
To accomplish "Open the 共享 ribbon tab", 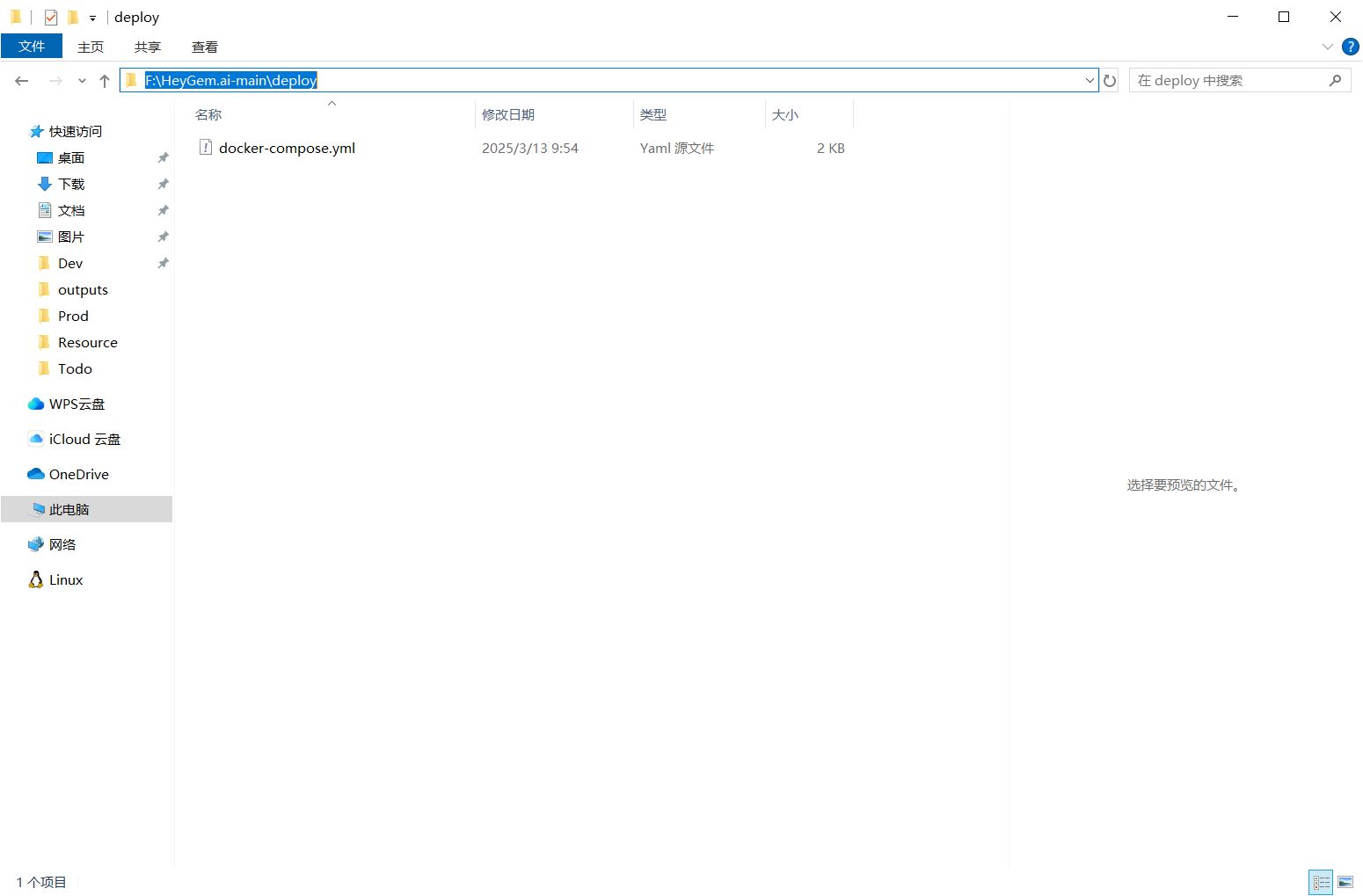I will pos(148,47).
